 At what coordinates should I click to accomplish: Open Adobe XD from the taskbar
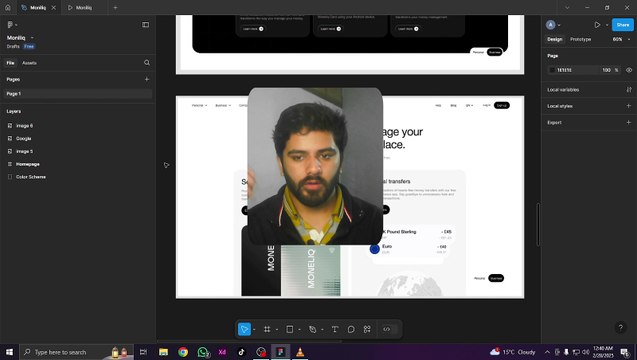point(222,352)
